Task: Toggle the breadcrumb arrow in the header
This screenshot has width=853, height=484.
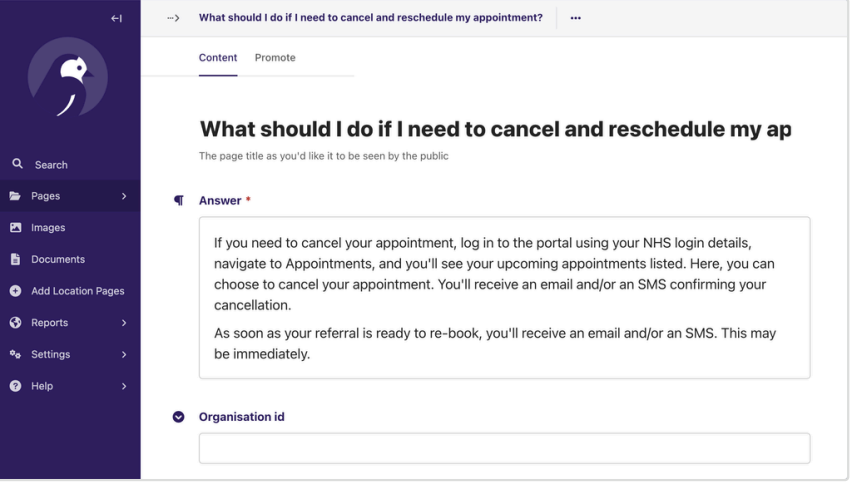Action: tap(174, 18)
